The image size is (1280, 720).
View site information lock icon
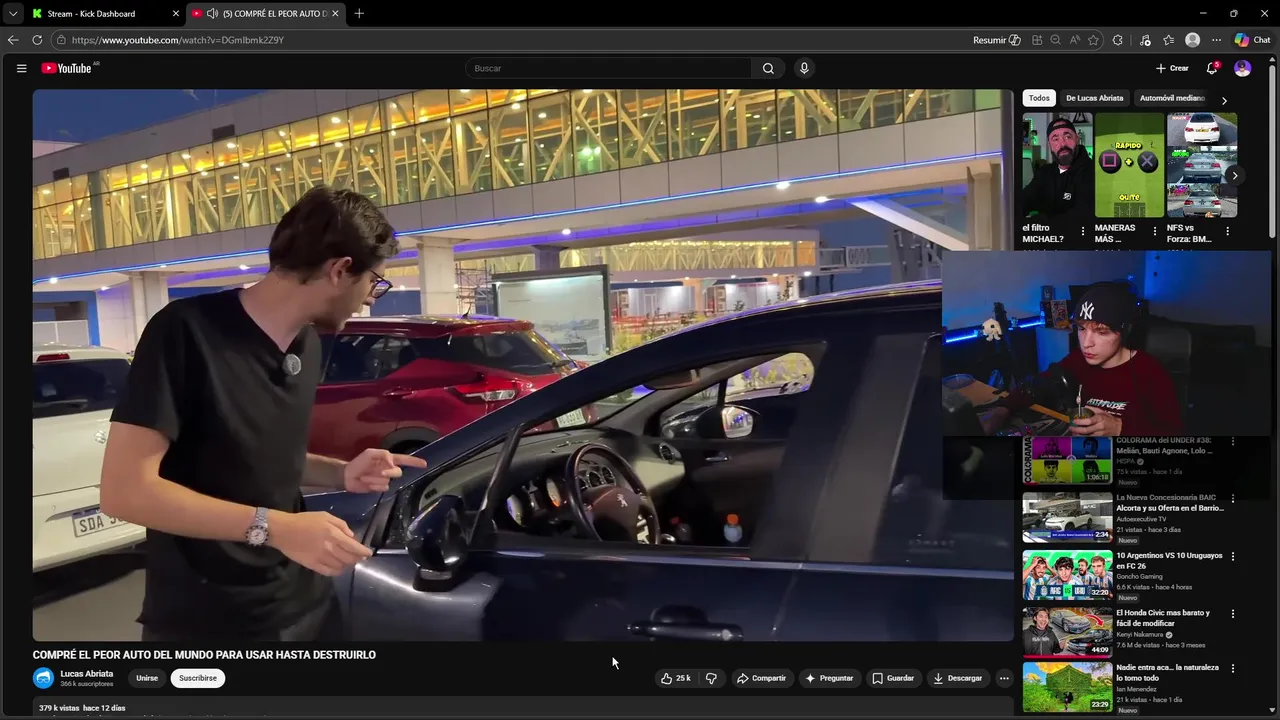(61, 40)
